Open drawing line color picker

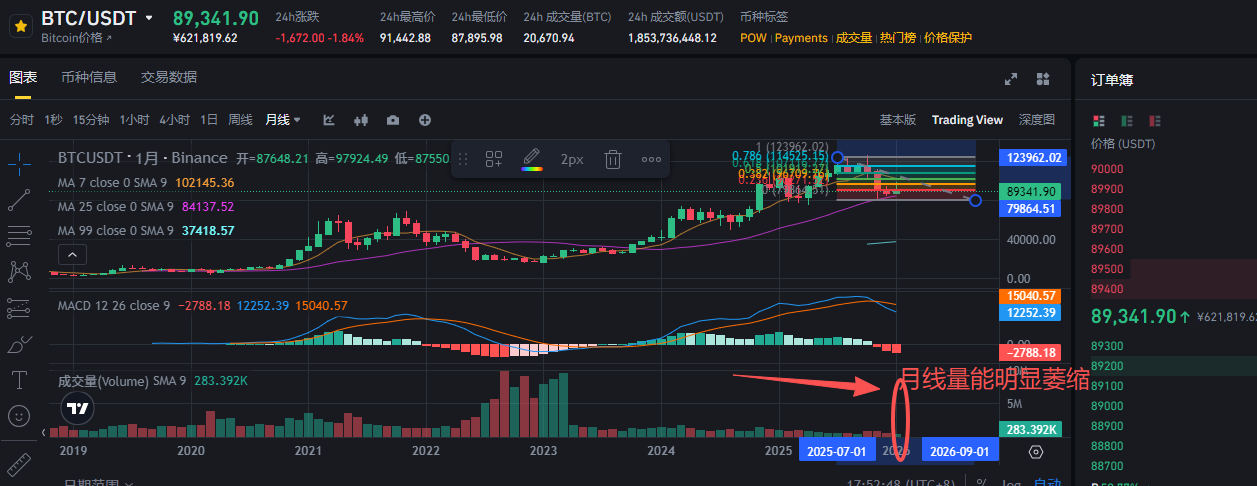532,159
